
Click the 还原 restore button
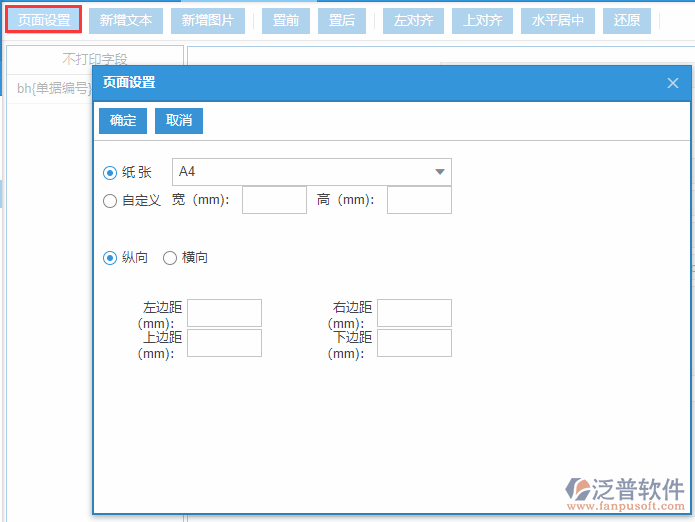(x=627, y=20)
